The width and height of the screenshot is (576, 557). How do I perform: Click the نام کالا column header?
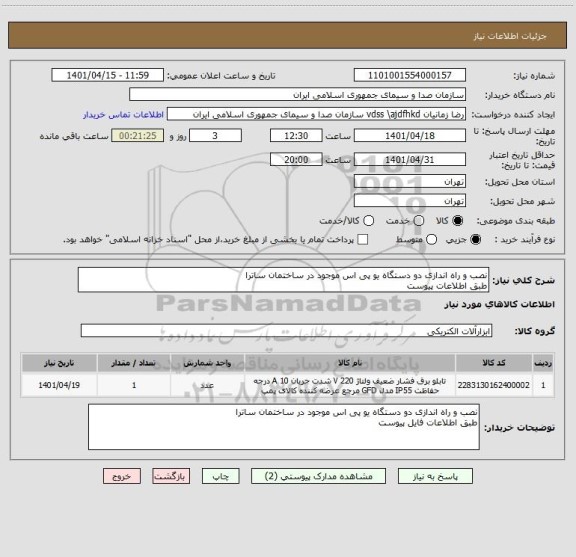[x=350, y=363]
